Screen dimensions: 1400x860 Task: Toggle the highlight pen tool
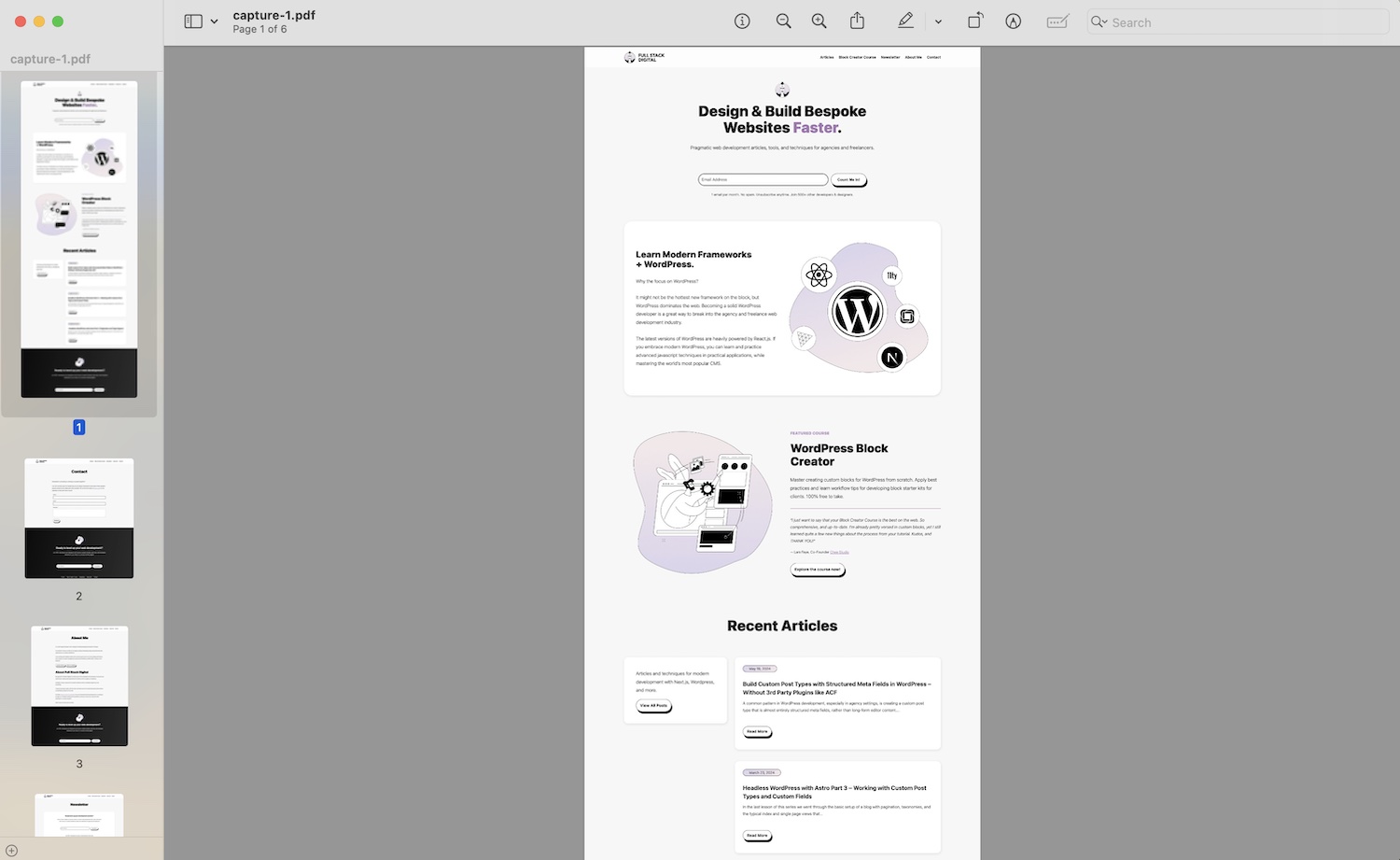pos(905,21)
